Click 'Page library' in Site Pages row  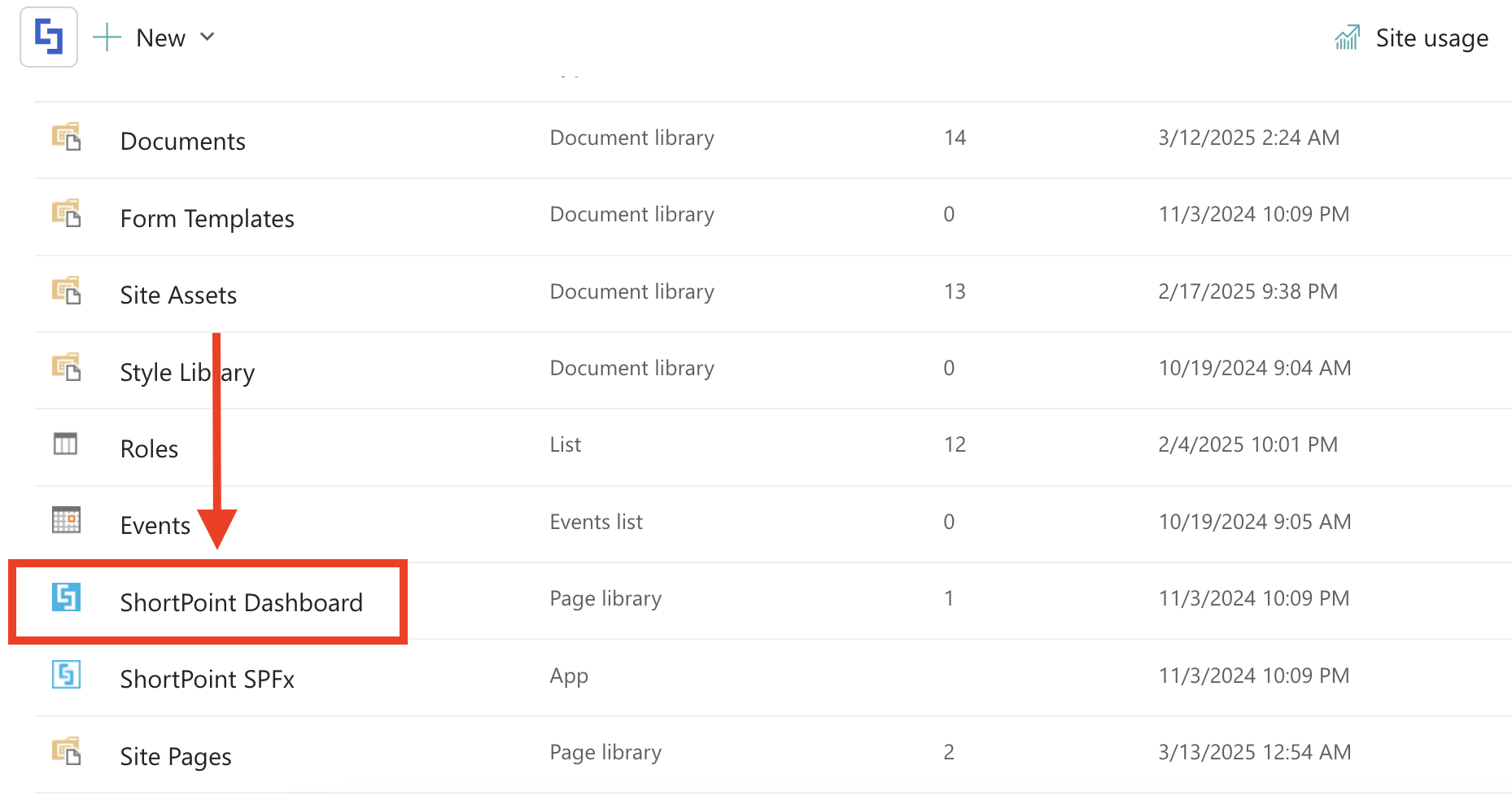(605, 752)
